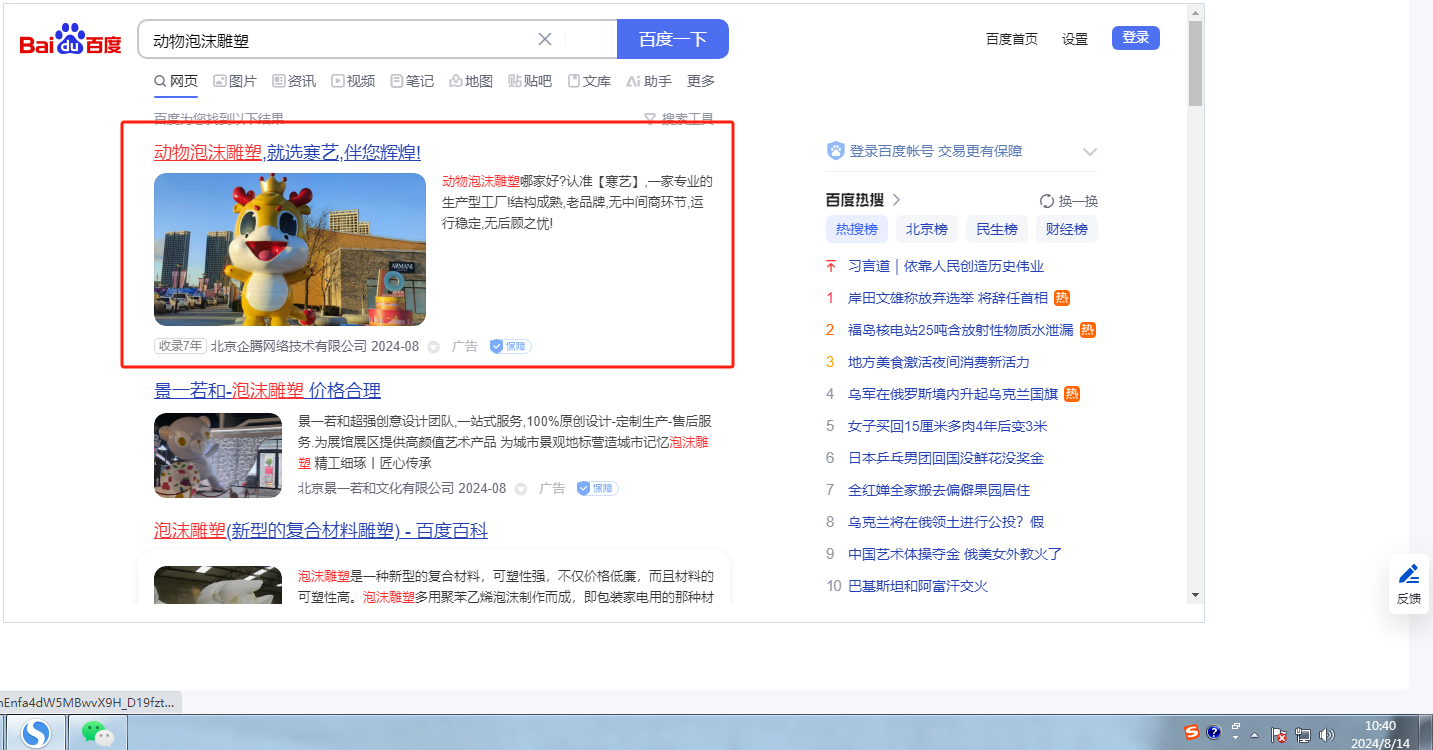The image size is (1433, 750).
Task: Expand 百度热搜 with the arrow
Action: [x=897, y=200]
